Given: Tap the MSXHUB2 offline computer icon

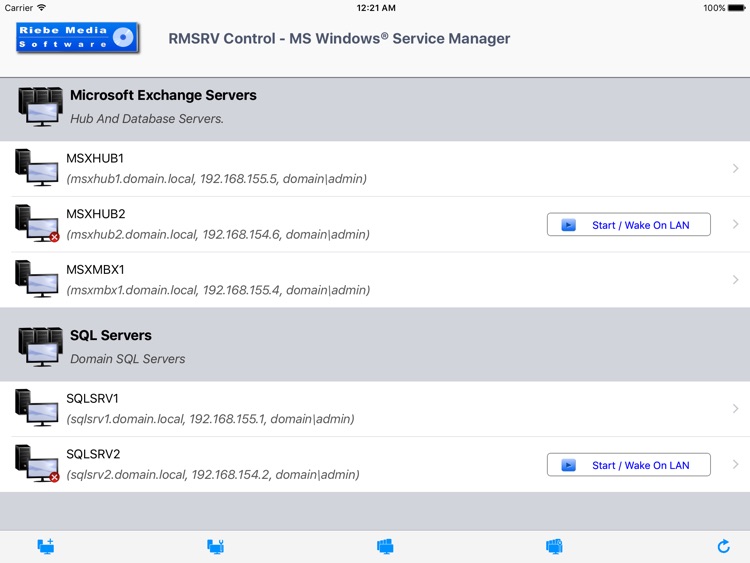Looking at the screenshot, I should [x=36, y=223].
